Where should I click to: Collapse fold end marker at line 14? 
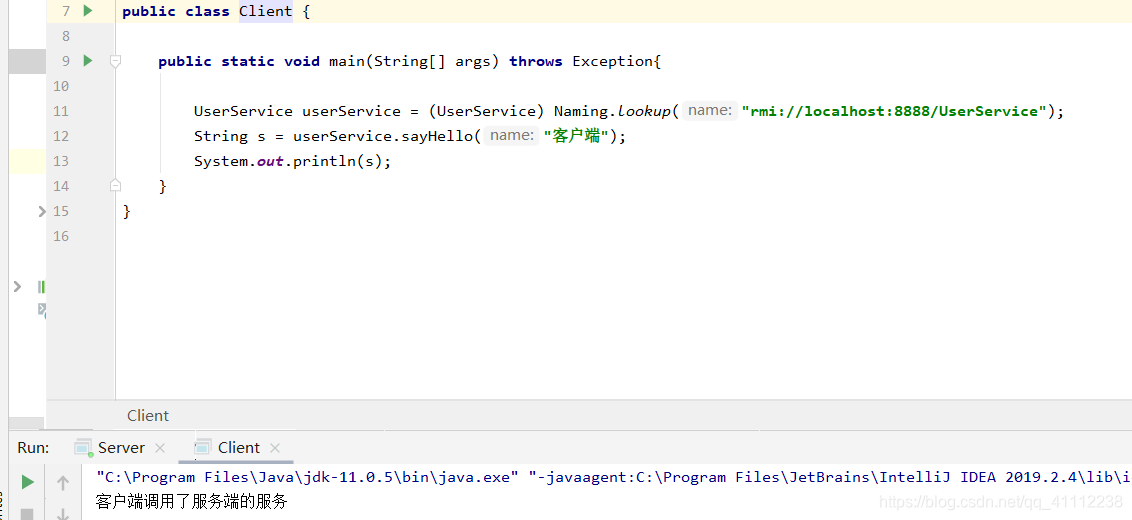[115, 186]
